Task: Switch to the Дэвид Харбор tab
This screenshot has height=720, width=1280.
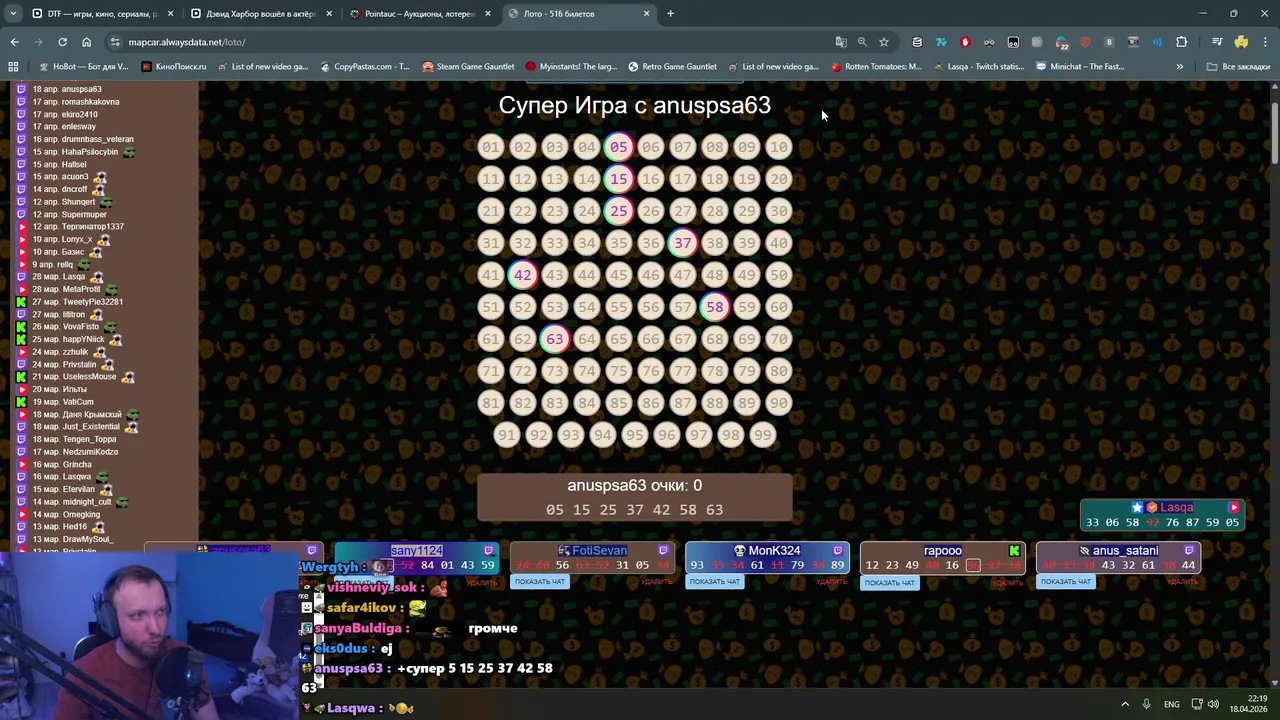Action: click(259, 14)
